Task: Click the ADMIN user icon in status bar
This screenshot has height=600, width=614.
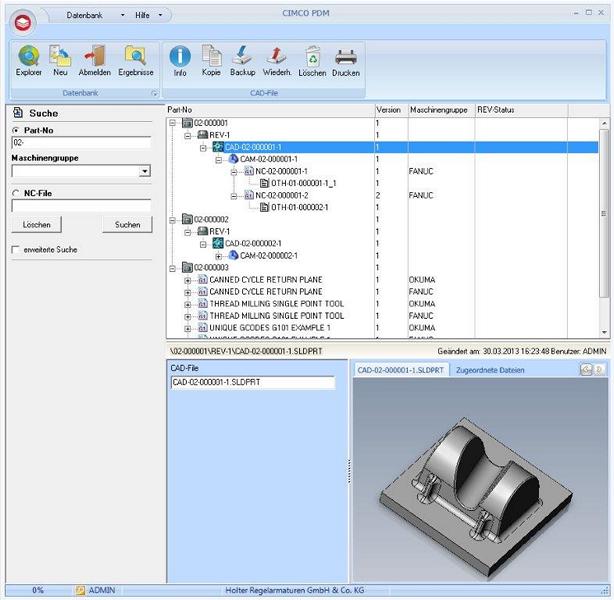Action: (80, 590)
